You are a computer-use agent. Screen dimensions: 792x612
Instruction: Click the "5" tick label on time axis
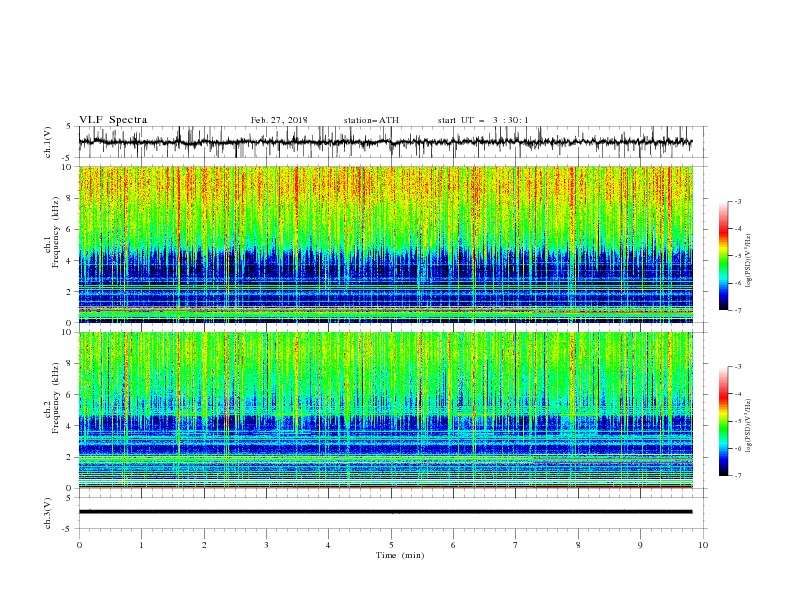coord(391,545)
